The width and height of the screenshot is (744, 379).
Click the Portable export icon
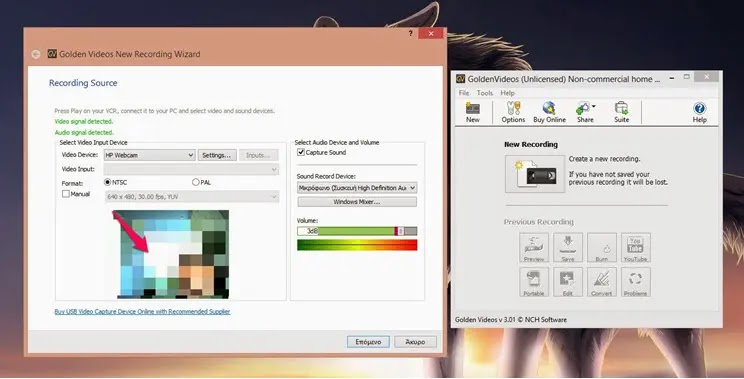(x=534, y=282)
